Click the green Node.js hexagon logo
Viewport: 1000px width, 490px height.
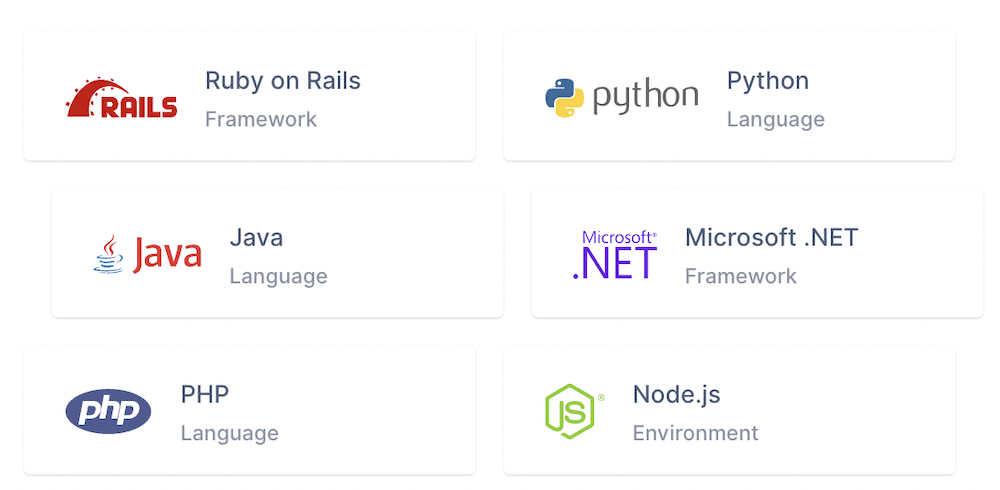569,411
